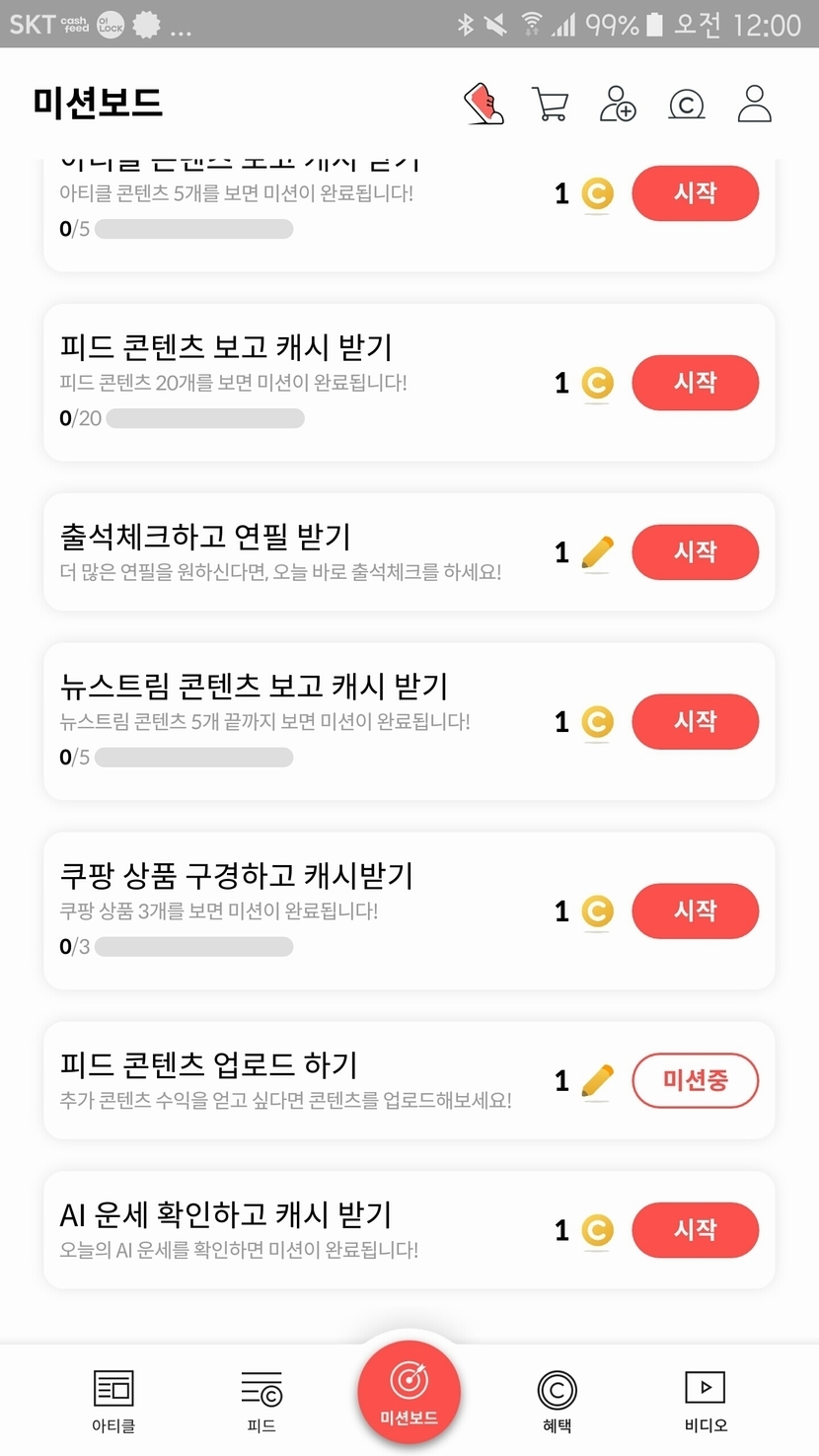The height and width of the screenshot is (1456, 819).
Task: Tap the pencil icon for 피드 콘텐츠 업로드
Action: (597, 1081)
